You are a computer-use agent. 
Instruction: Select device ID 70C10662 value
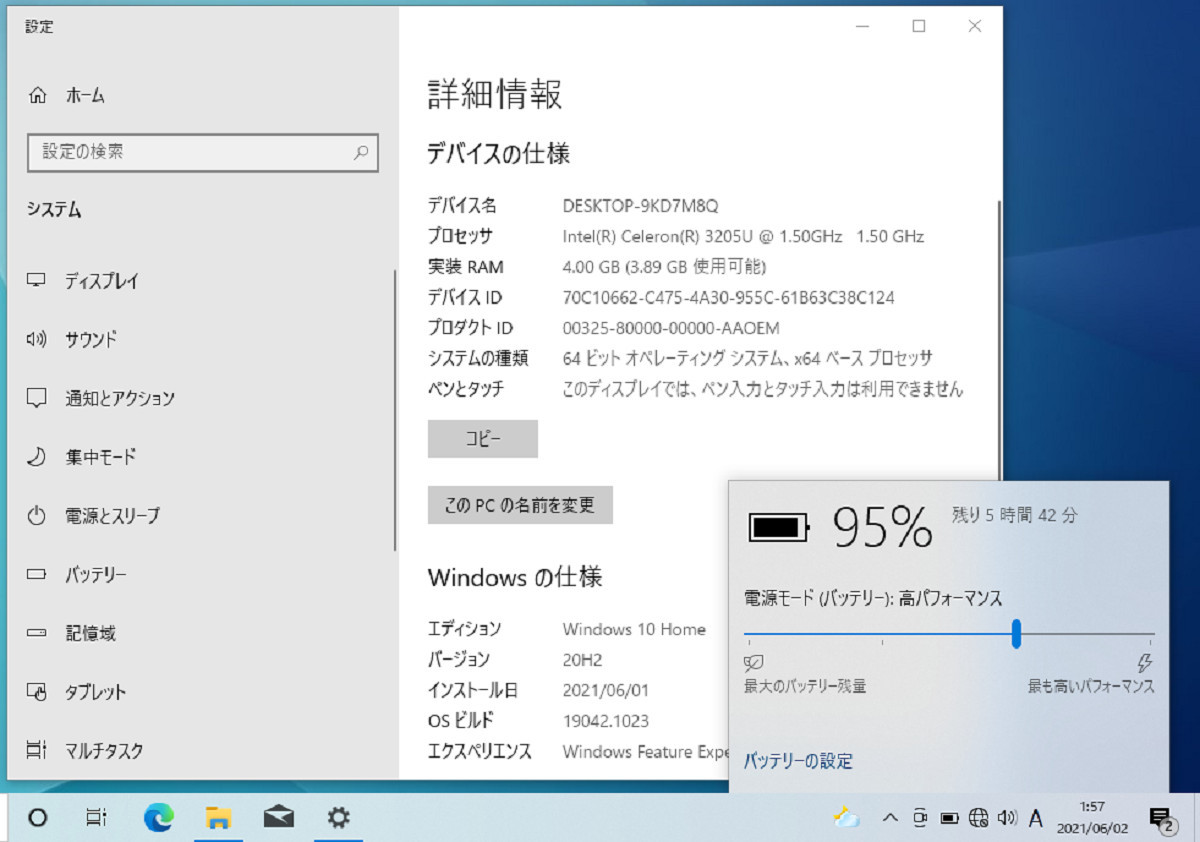tap(728, 298)
